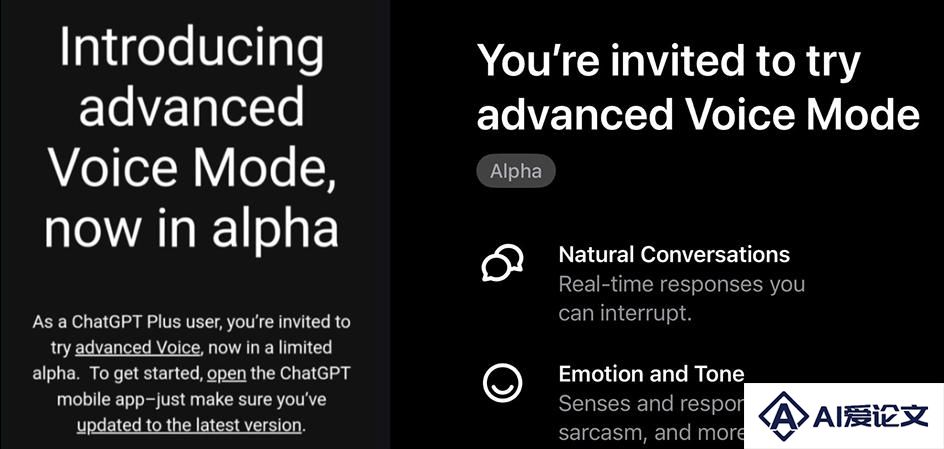Click "Voice Mode," line in left headline
The width and height of the screenshot is (944, 449).
191,169
